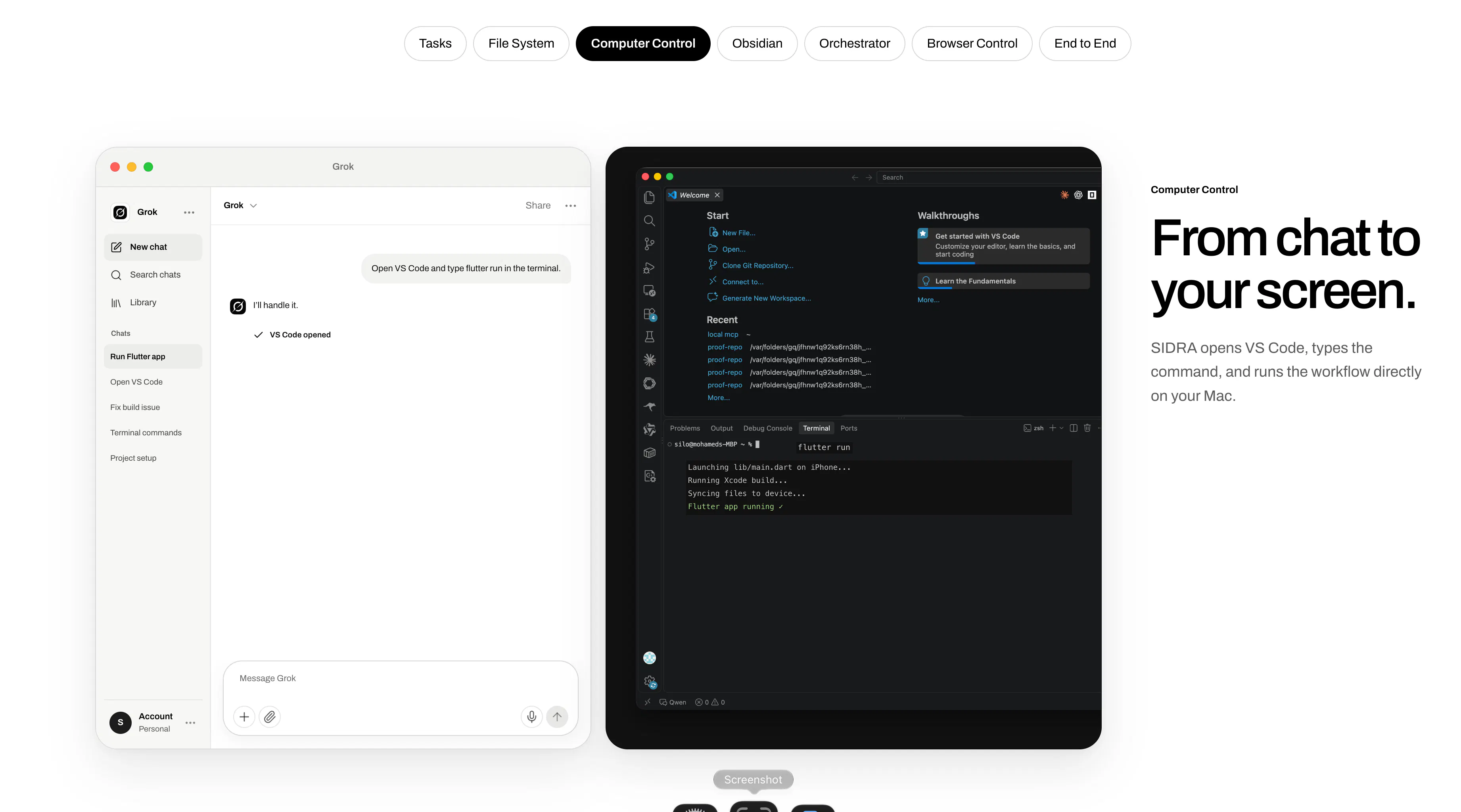Open Extensions icon in VS Code activity bar
This screenshot has height=812, width=1461.
(649, 314)
